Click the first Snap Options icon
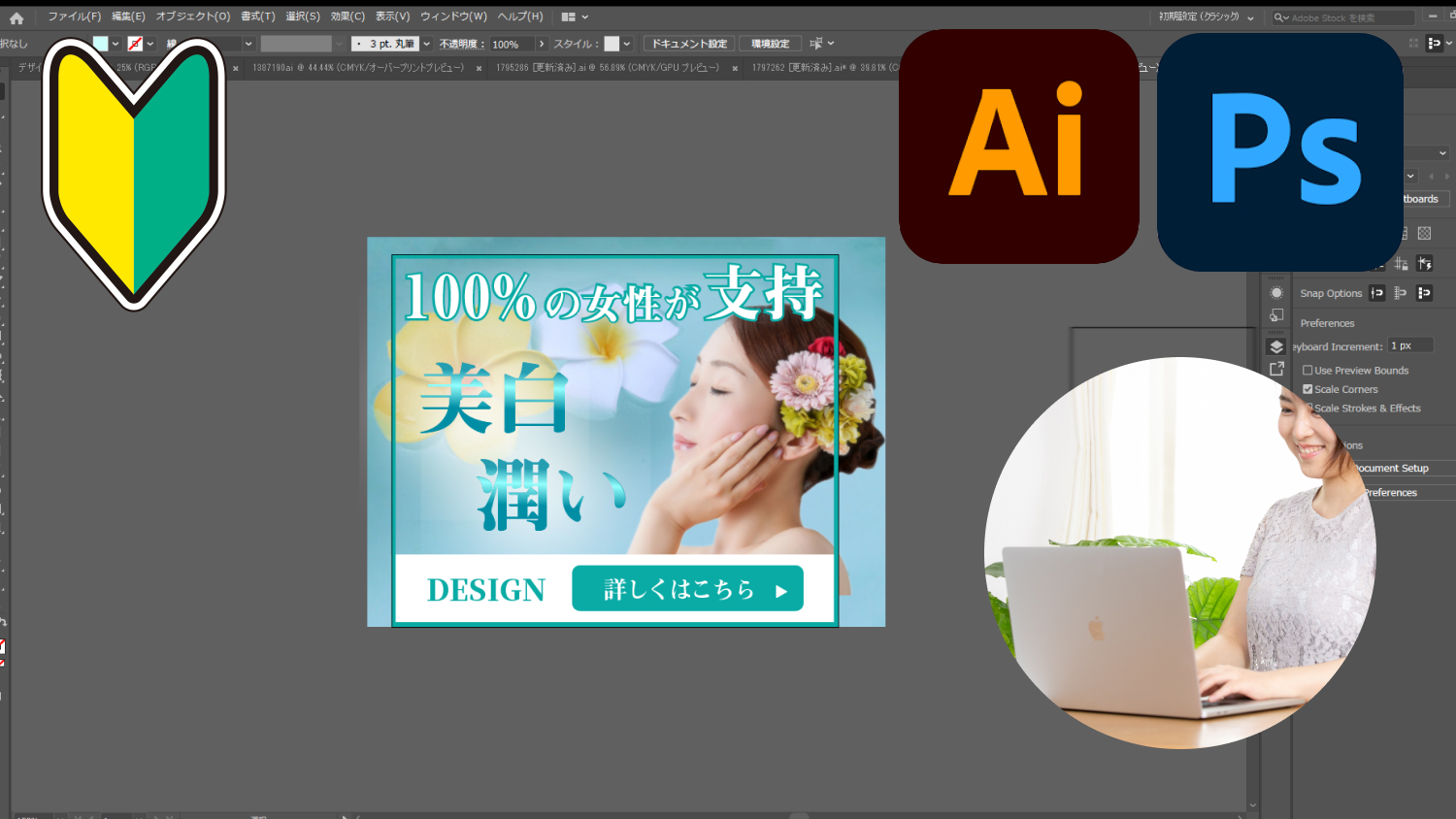This screenshot has height=819, width=1456. [1377, 293]
